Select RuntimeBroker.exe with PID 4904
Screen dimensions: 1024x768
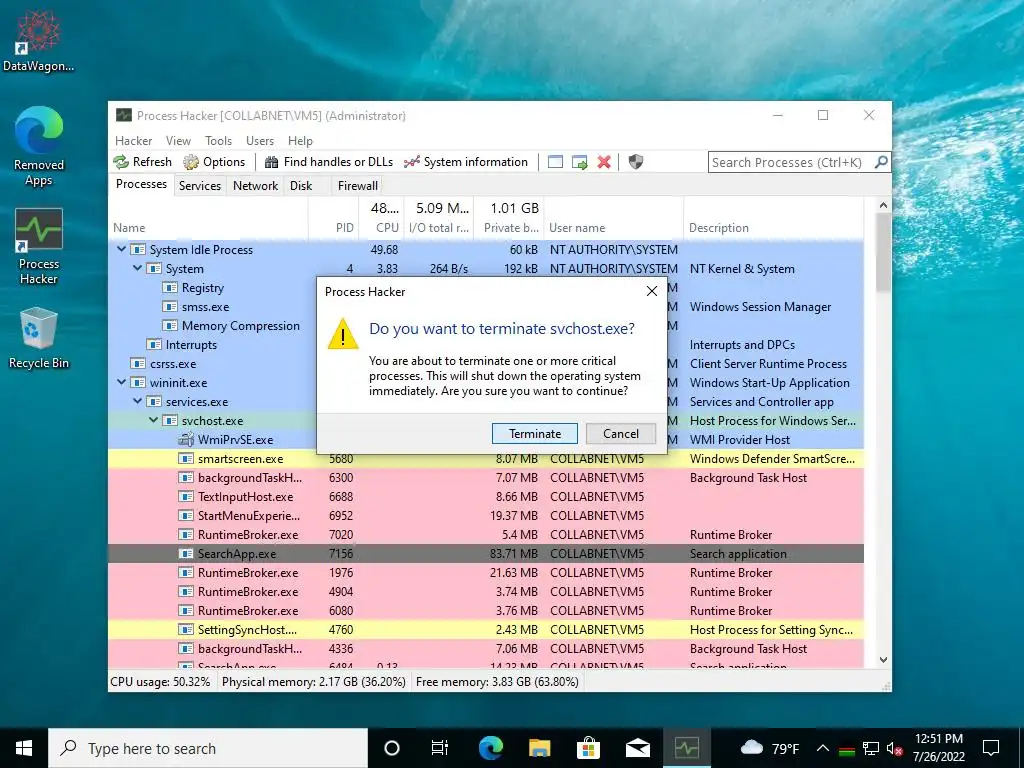pyautogui.click(x=486, y=591)
